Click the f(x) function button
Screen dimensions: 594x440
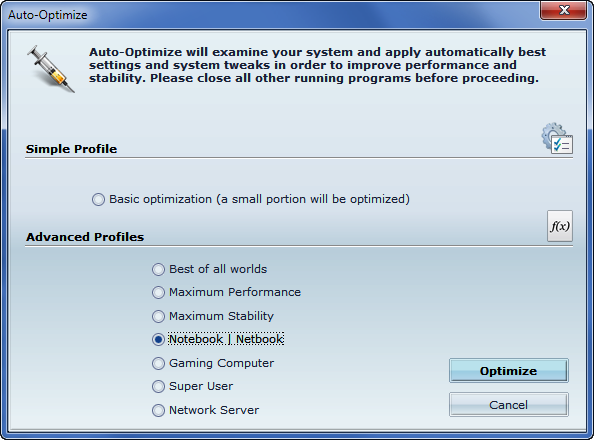pos(560,226)
